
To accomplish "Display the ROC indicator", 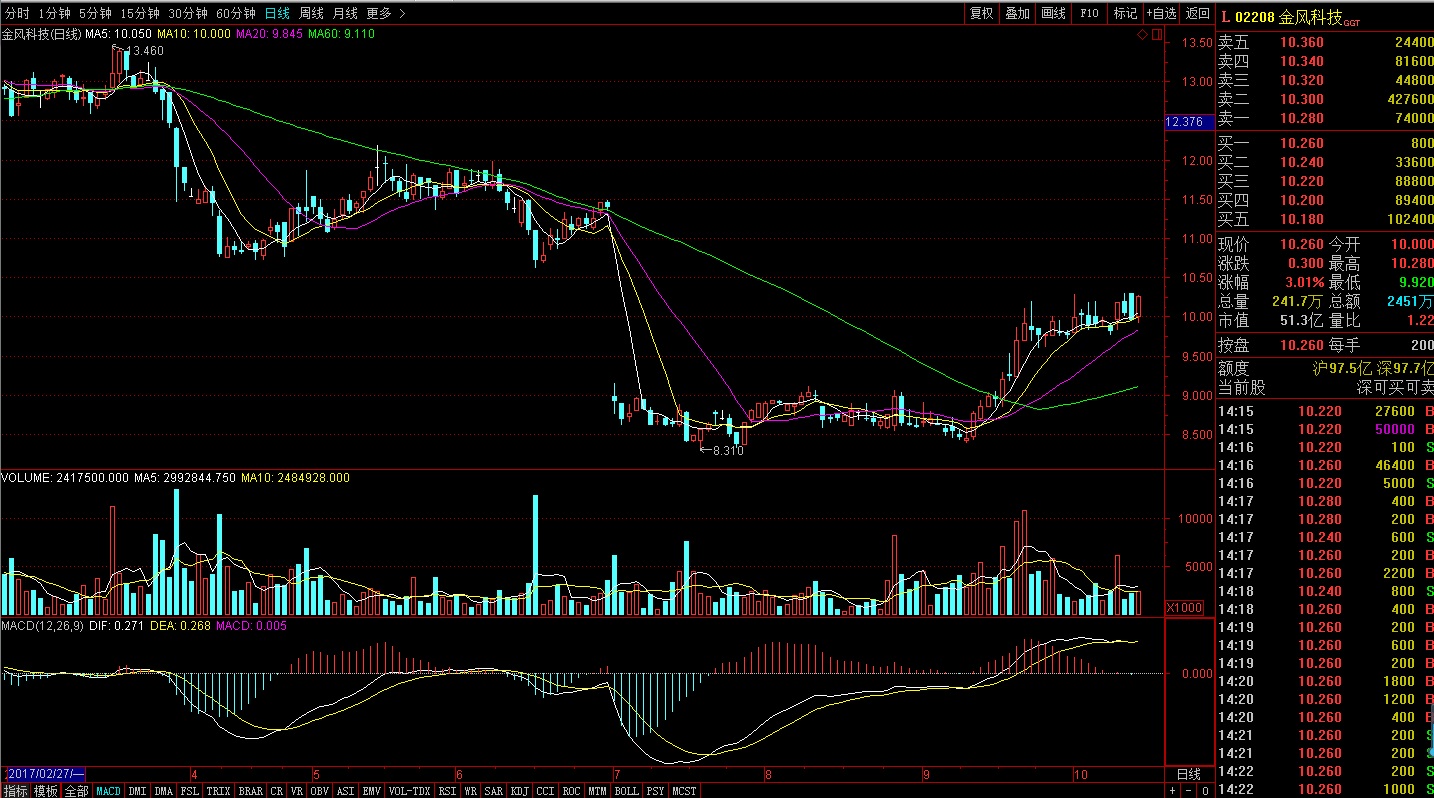I will pos(571,791).
